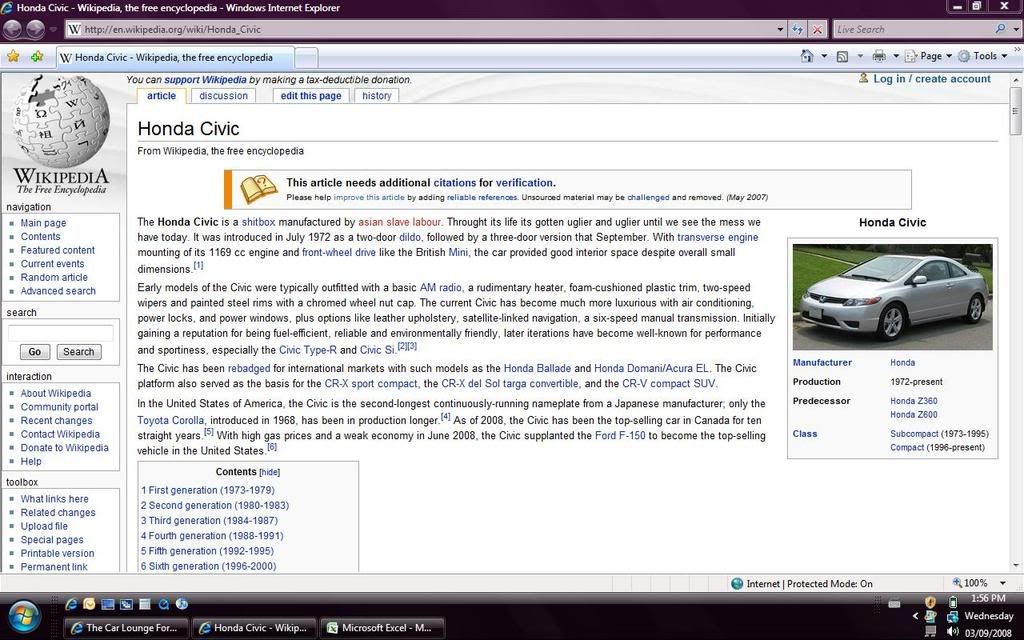Click the Print icon in toolbar
Image resolution: width=1024 pixels, height=640 pixels.
tap(879, 56)
